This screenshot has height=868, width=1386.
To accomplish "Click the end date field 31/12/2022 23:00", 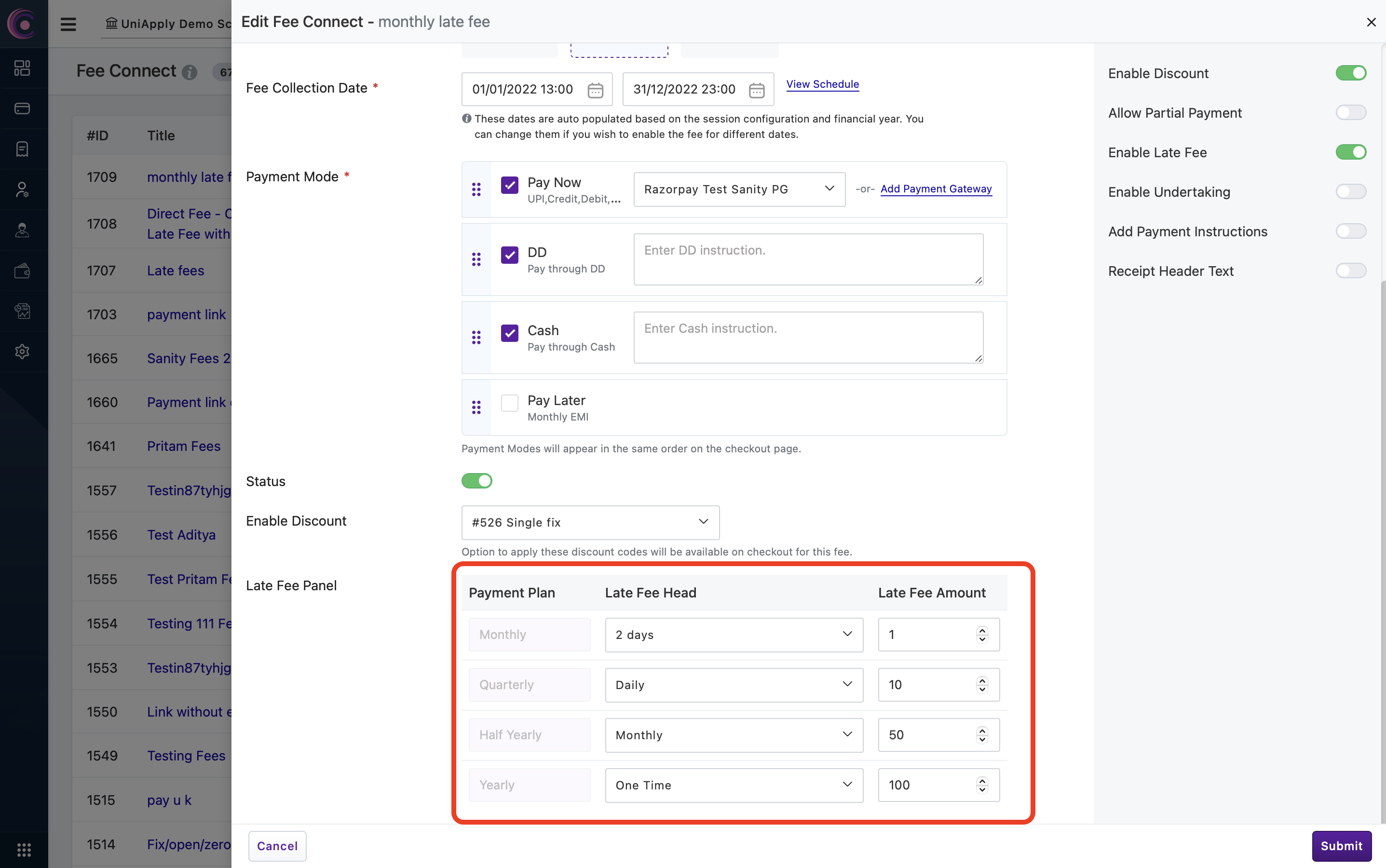I will (x=698, y=90).
